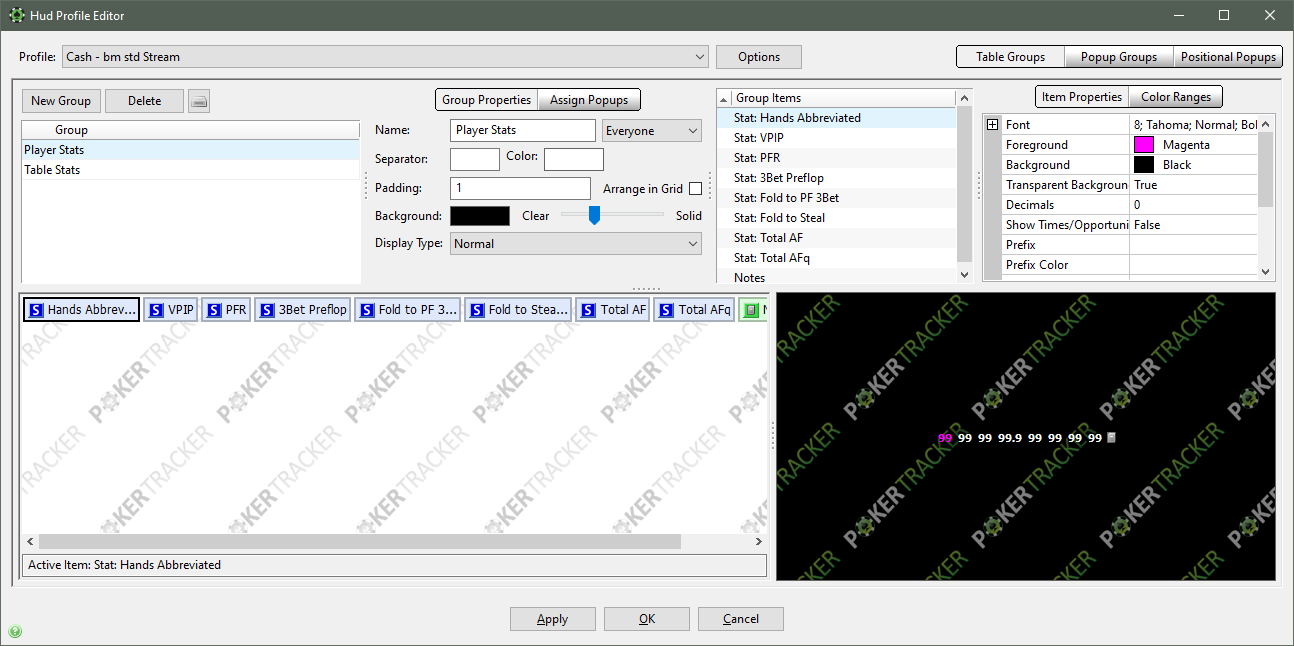Select Stat: VPIP in Group Items
This screenshot has width=1294, height=646.
click(x=837, y=138)
